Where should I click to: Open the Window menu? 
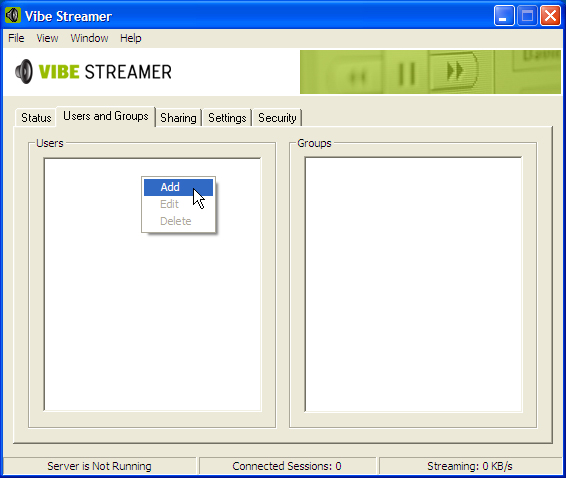point(89,38)
